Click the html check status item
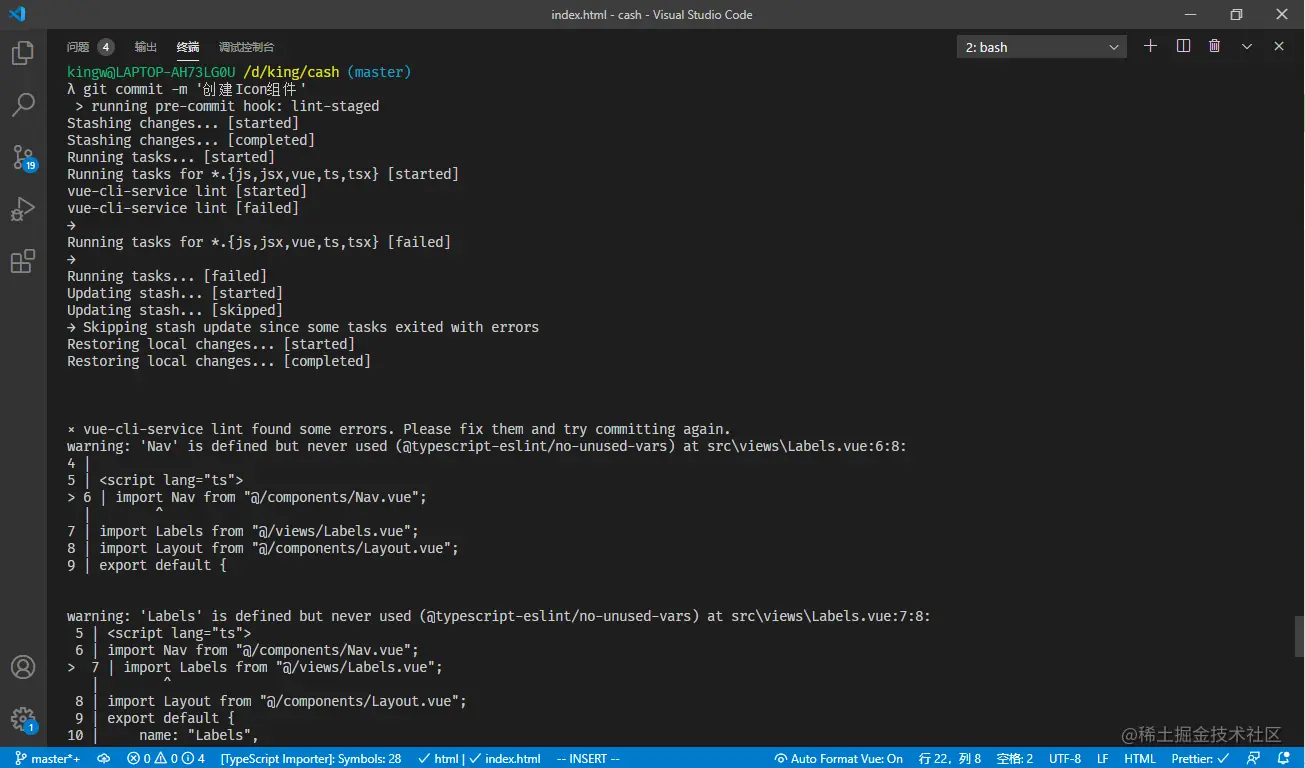1305x768 pixels. 436,759
